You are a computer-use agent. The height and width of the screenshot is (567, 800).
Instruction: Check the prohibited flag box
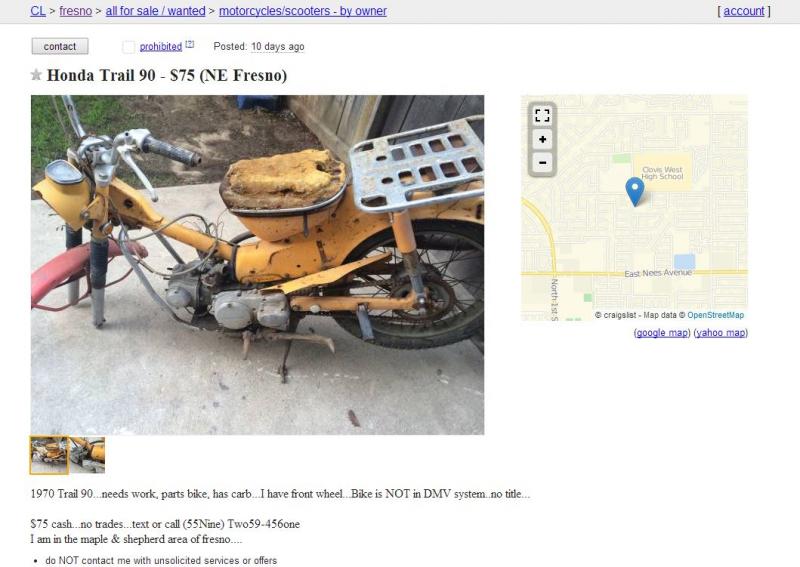pyautogui.click(x=129, y=47)
